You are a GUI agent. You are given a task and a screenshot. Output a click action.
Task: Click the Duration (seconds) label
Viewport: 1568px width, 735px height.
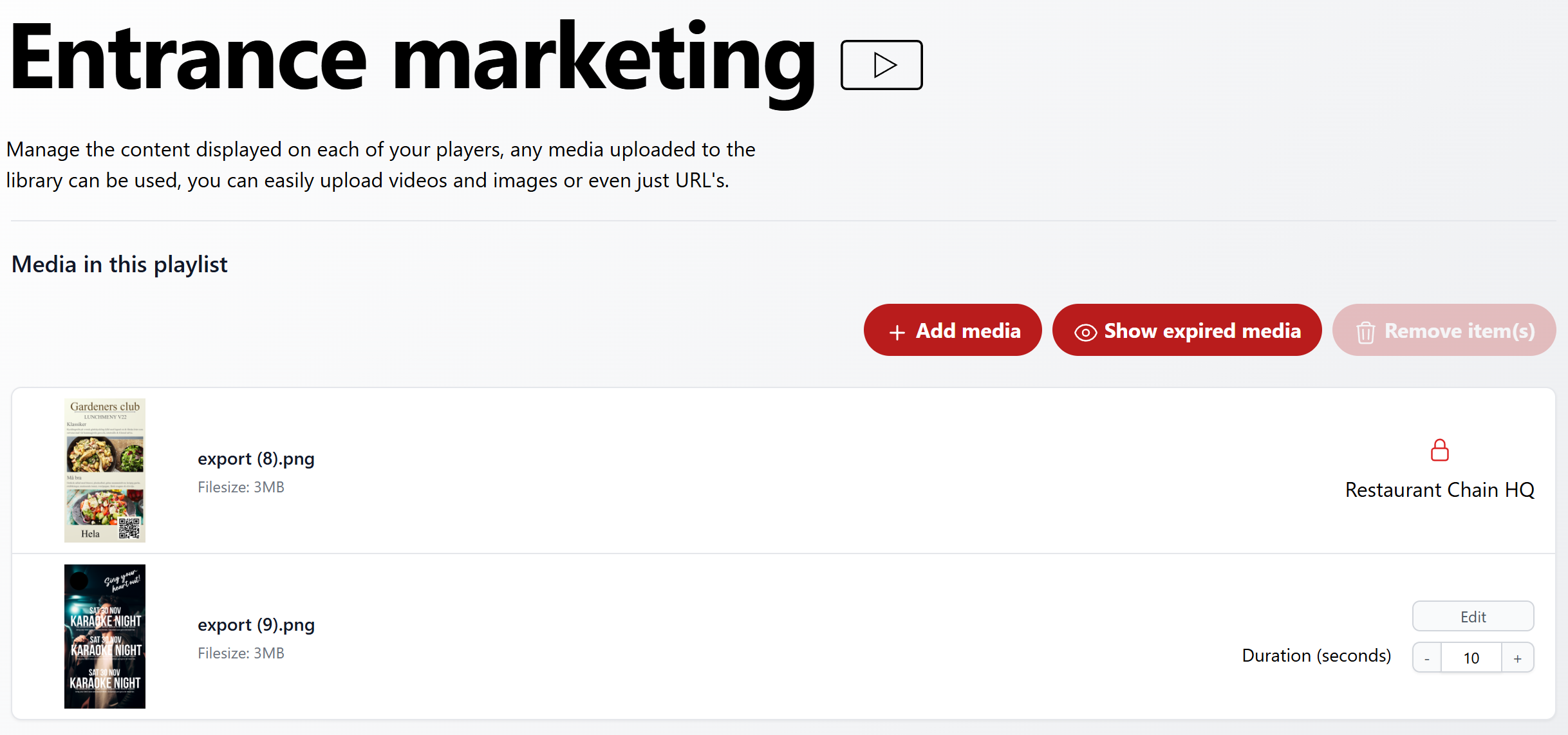1316,655
